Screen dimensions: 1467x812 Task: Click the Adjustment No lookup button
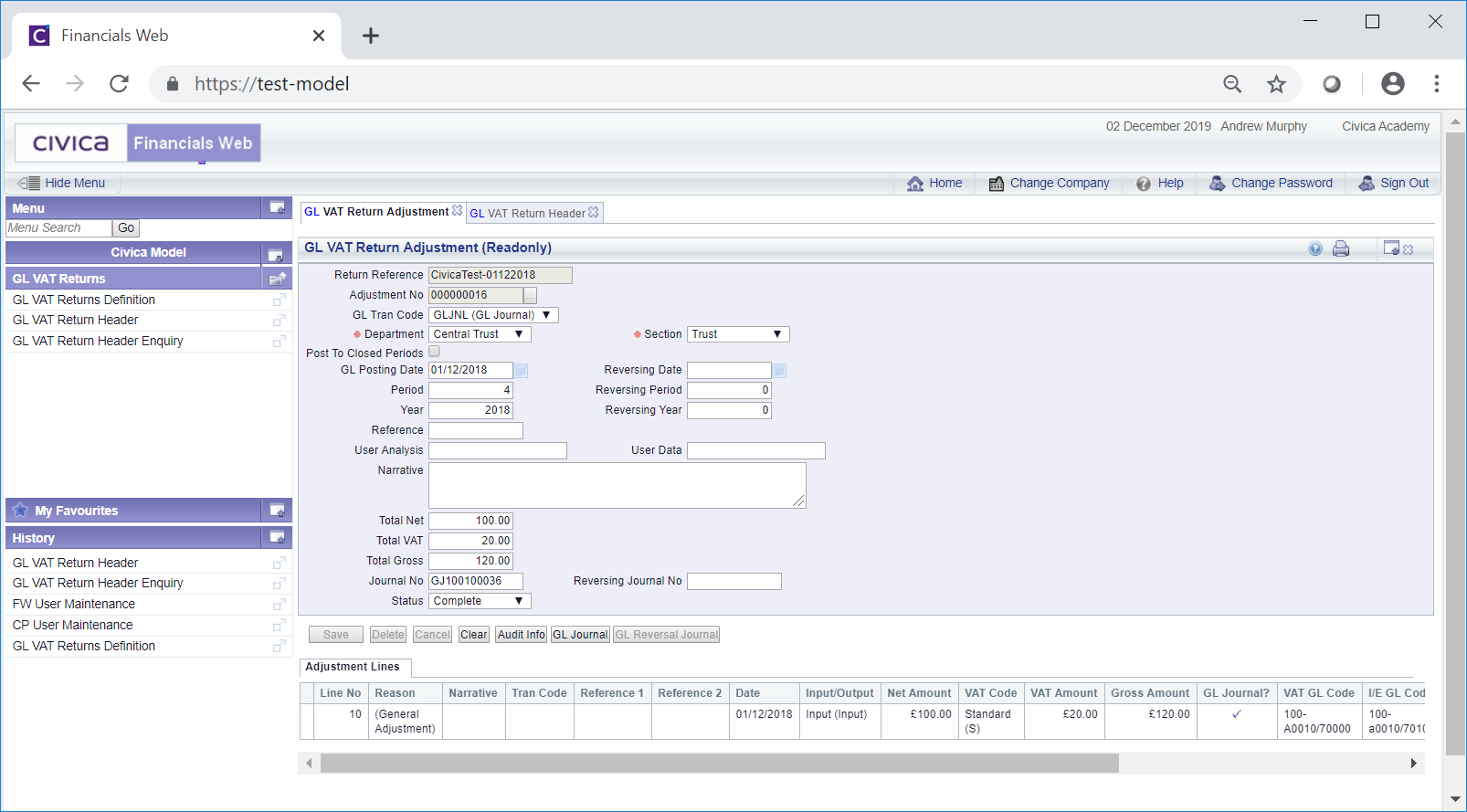pos(530,296)
